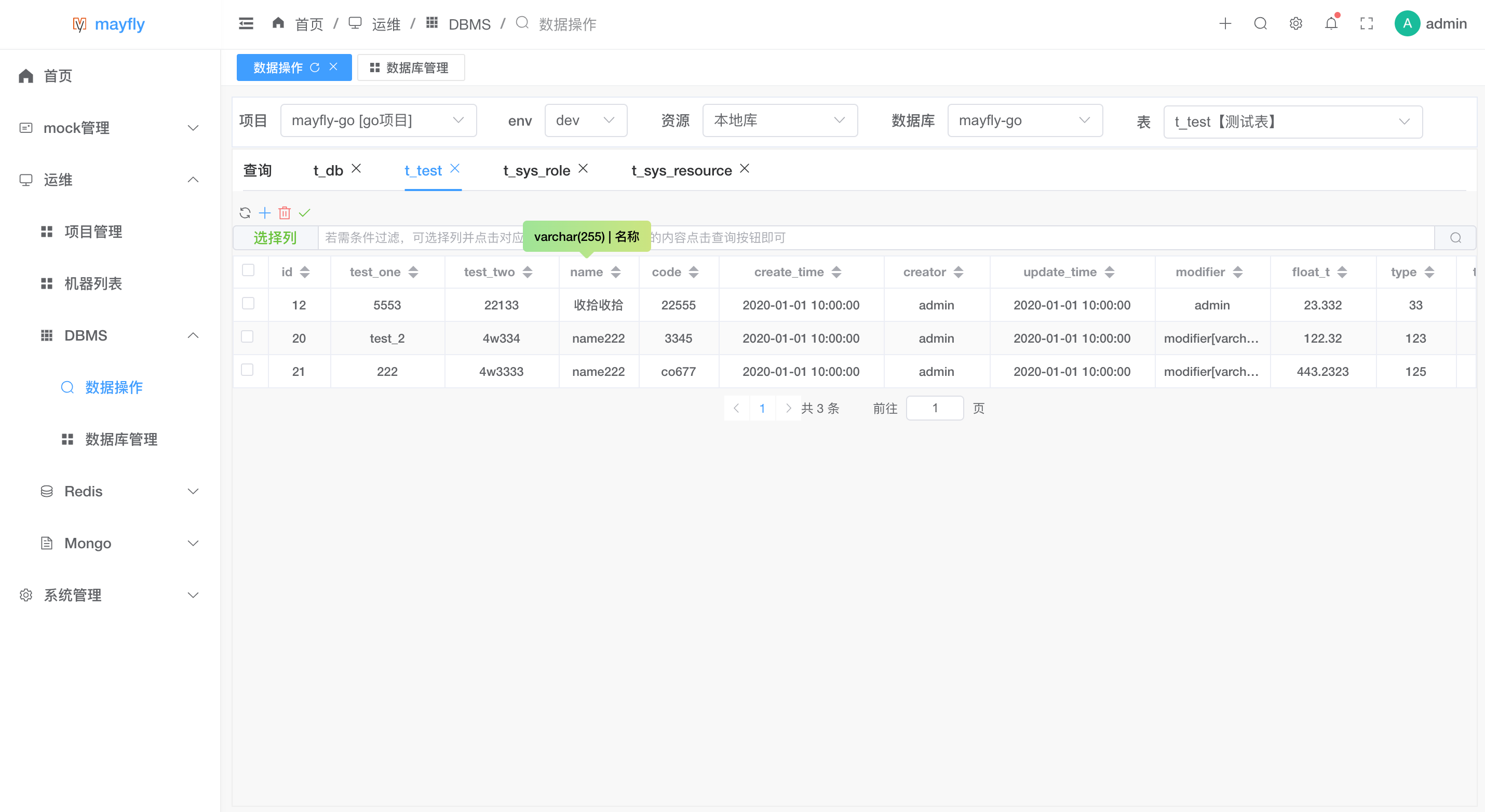Click the notification bell icon
The height and width of the screenshot is (812, 1485).
click(1331, 24)
